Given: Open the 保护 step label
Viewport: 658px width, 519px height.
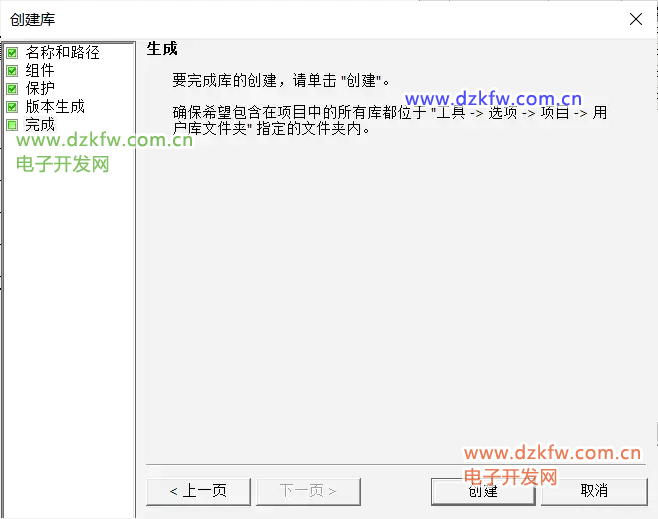Looking at the screenshot, I should (x=40, y=89).
